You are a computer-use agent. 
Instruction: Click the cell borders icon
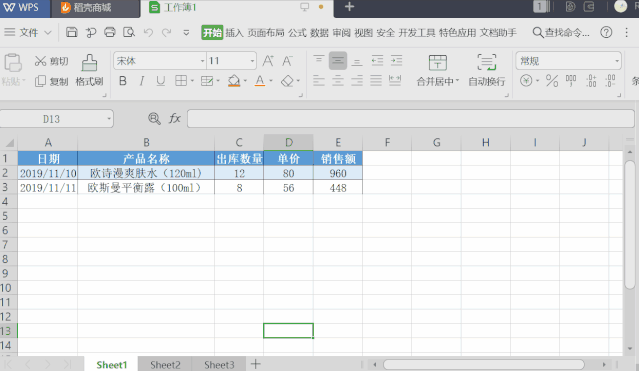pyautogui.click(x=181, y=81)
